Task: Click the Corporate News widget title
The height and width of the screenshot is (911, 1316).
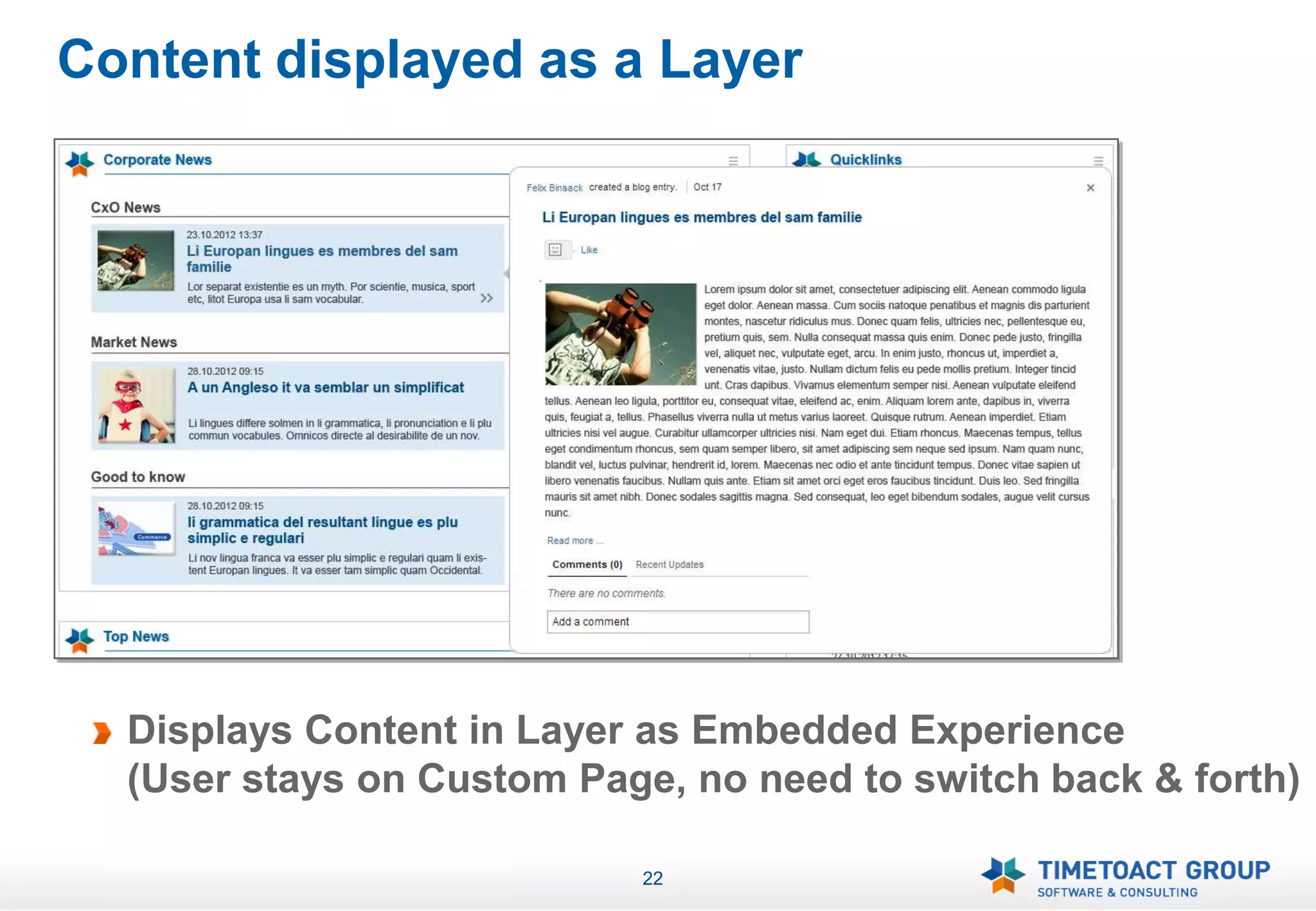Action: (x=157, y=159)
